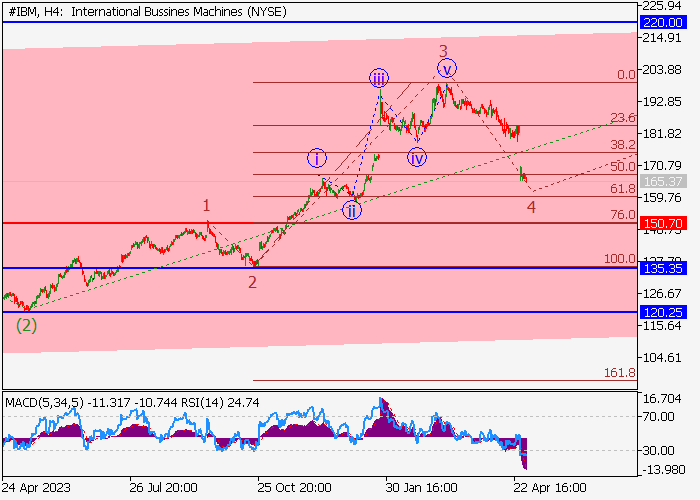Viewport: 700px width, 500px height.
Task: Click the 30 Jan 16:00 date label
Action: 421,488
